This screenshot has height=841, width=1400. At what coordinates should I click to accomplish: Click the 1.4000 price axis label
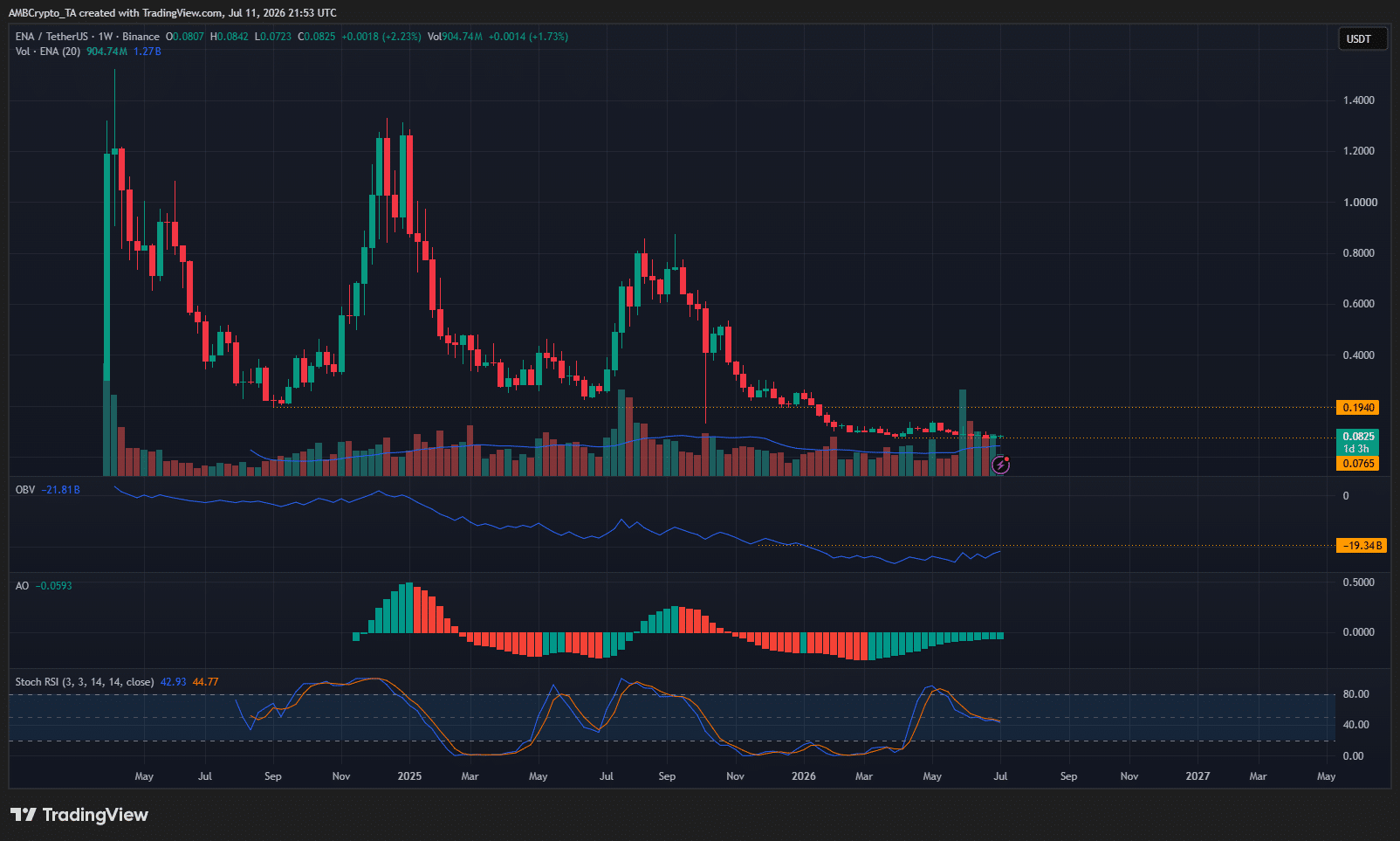pyautogui.click(x=1359, y=100)
